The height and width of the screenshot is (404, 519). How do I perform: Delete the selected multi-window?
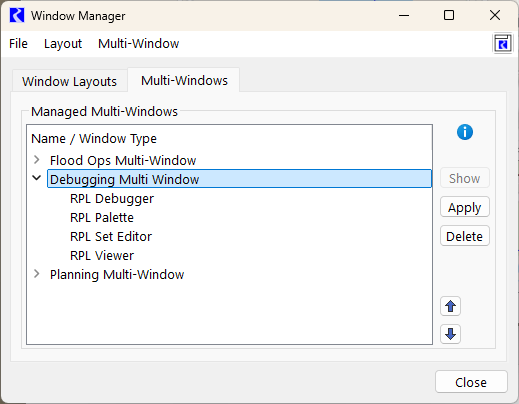click(465, 236)
